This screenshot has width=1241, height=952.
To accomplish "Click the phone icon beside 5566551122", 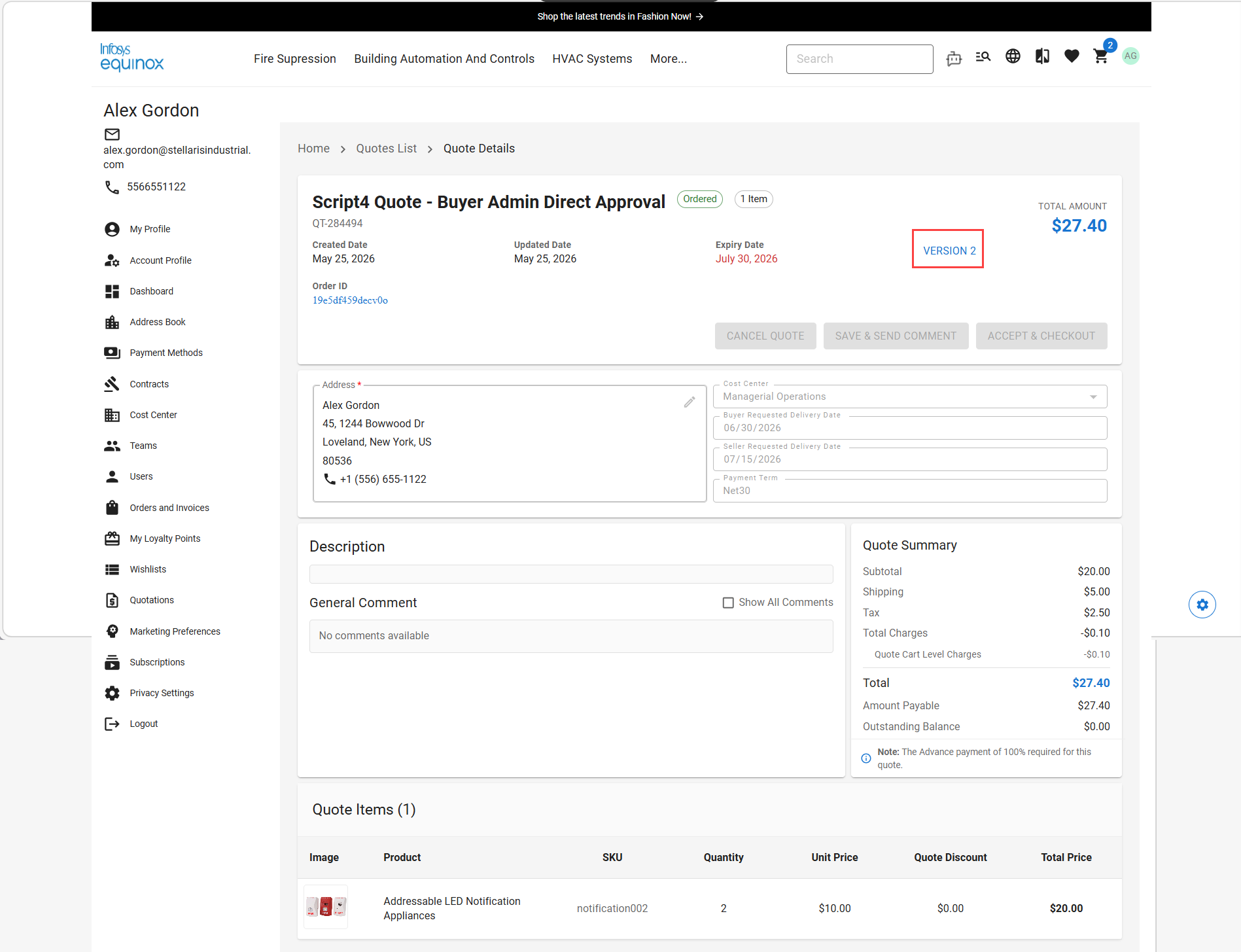I will click(x=112, y=187).
